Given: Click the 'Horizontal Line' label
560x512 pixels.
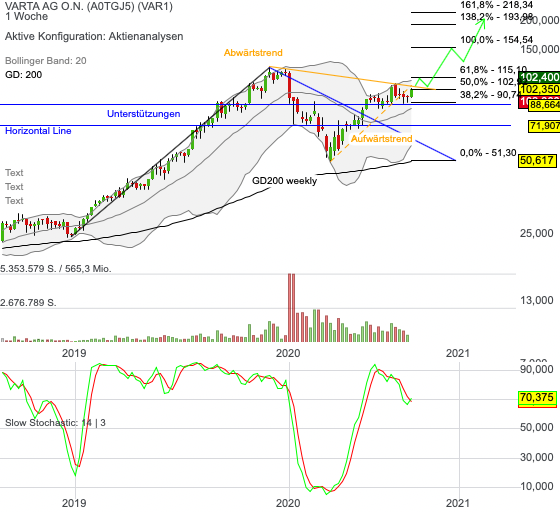Looking at the screenshot, I should point(38,131).
